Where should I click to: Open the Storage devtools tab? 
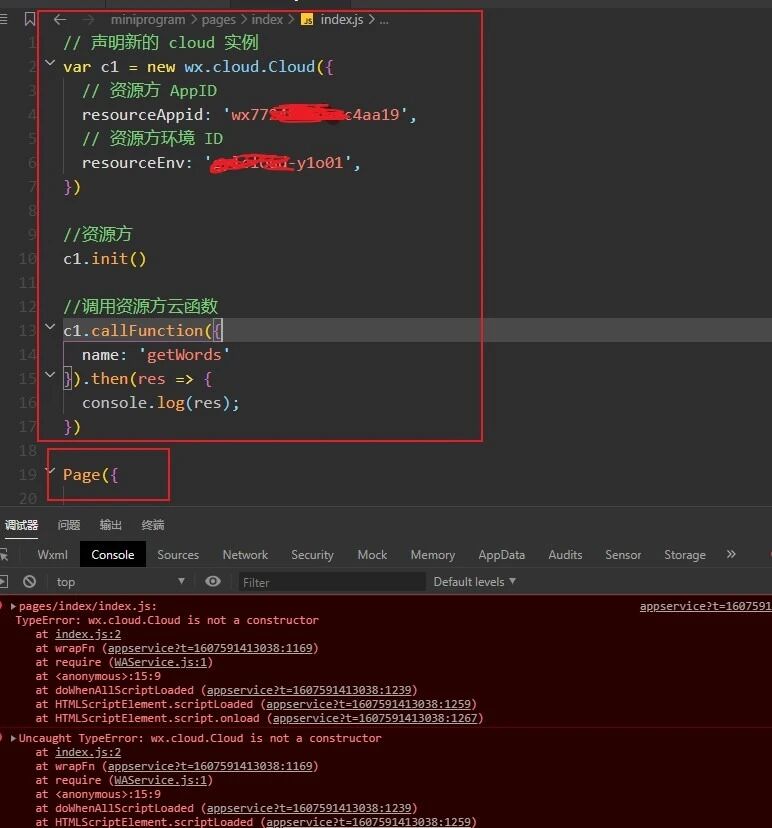point(685,554)
